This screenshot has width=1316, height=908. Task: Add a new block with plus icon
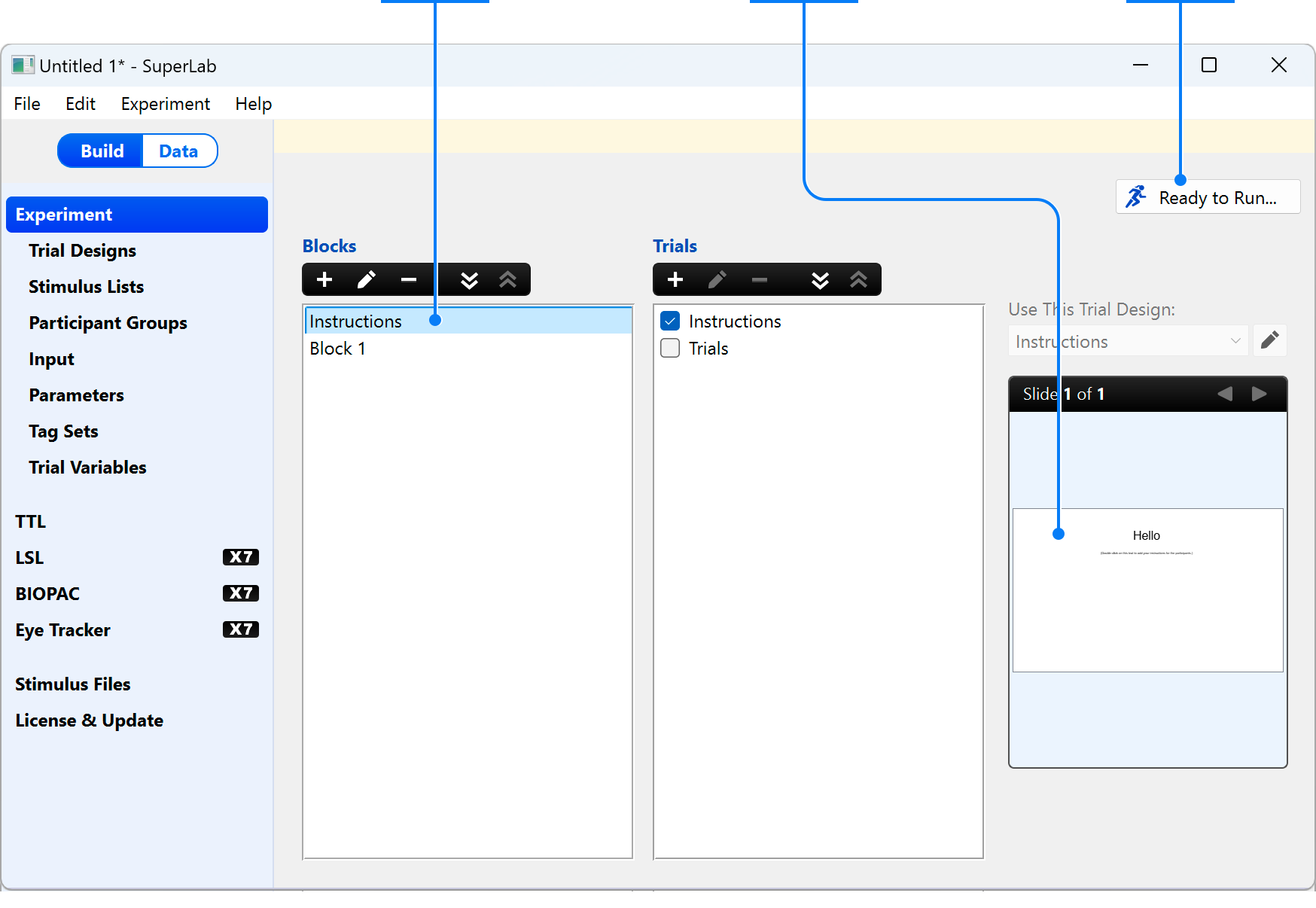[x=324, y=280]
